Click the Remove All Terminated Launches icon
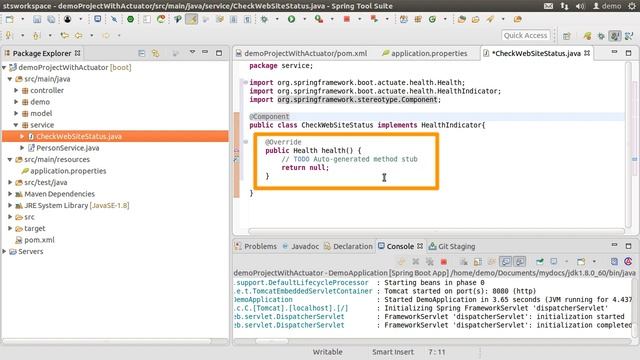The image size is (640, 360). pyautogui.click(x=430, y=262)
